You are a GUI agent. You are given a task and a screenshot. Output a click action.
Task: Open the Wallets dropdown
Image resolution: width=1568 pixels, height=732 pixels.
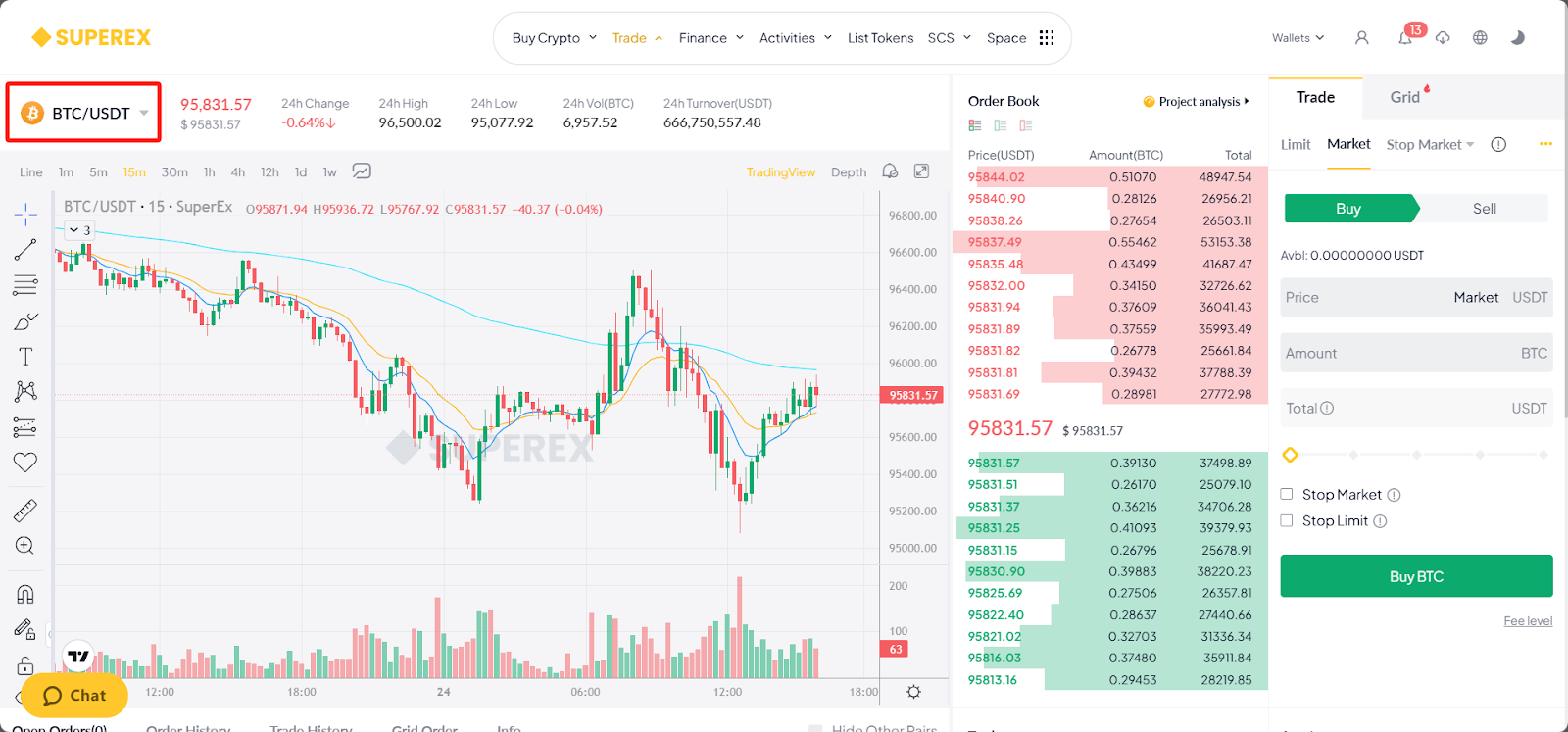click(1298, 38)
